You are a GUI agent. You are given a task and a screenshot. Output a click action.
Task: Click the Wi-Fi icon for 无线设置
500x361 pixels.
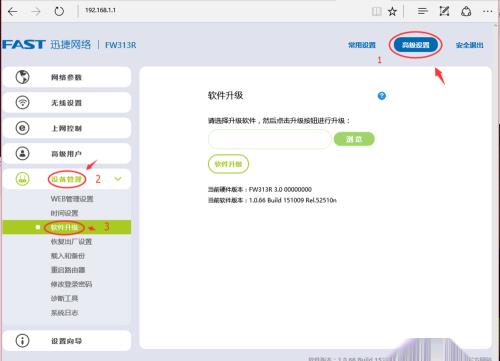point(23,102)
